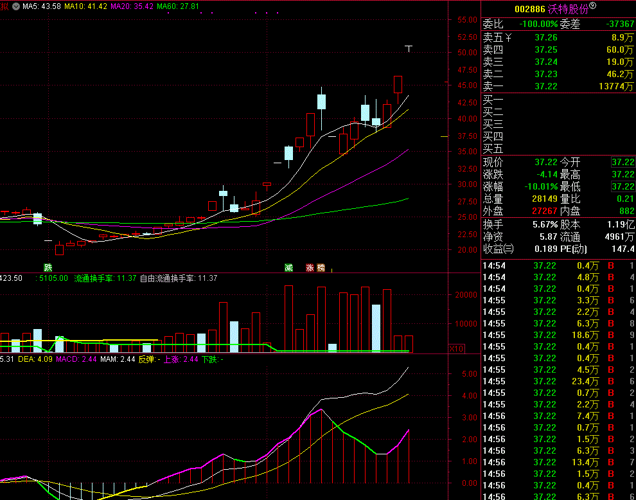Click the 卖二 ask price 37.23
Viewport: 636px width, 500px height.
click(x=546, y=74)
